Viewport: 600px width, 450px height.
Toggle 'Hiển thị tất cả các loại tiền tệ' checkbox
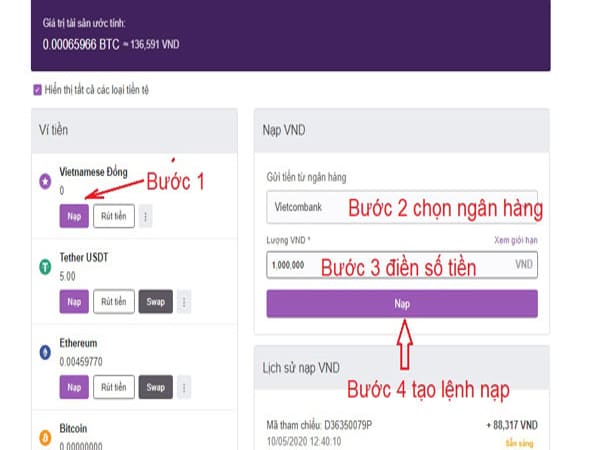click(x=38, y=90)
